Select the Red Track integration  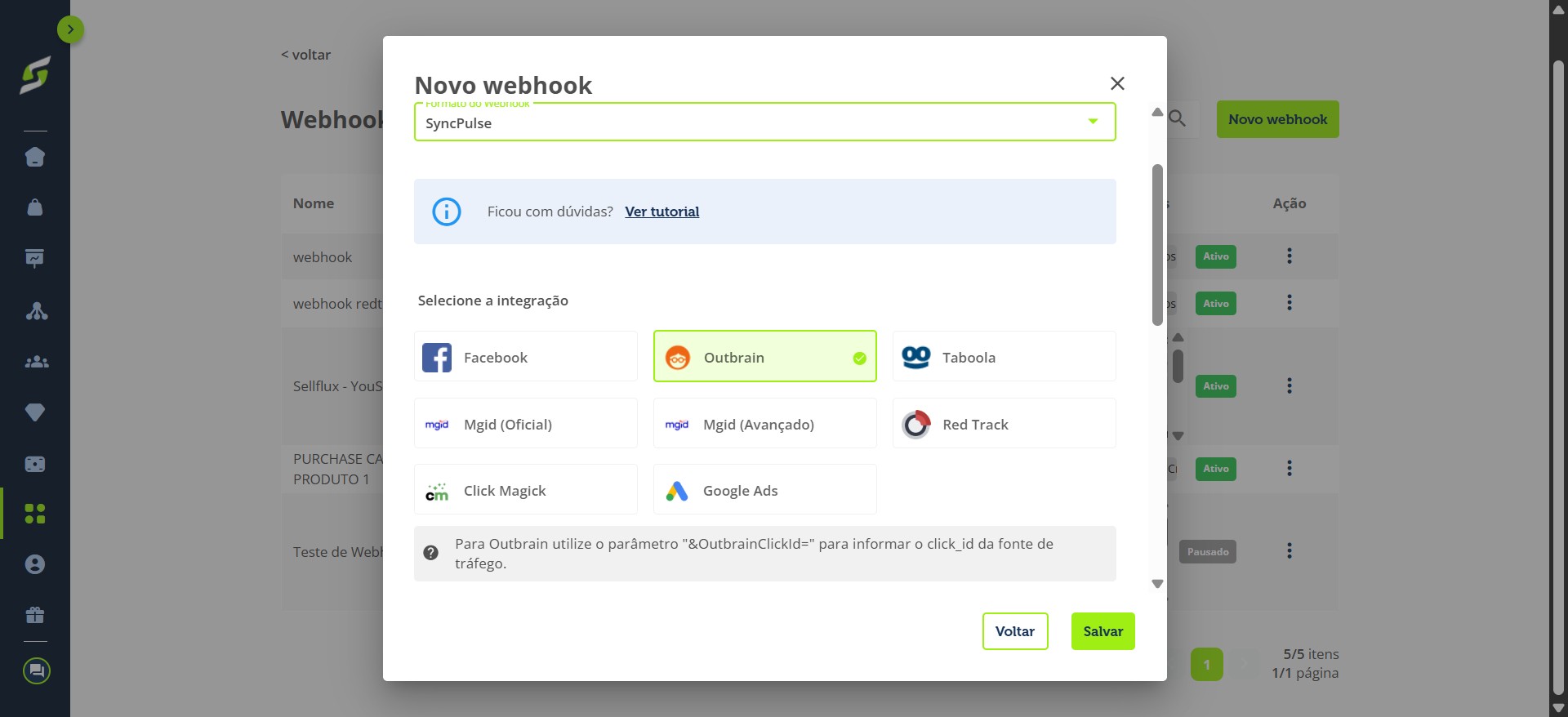click(x=1004, y=423)
